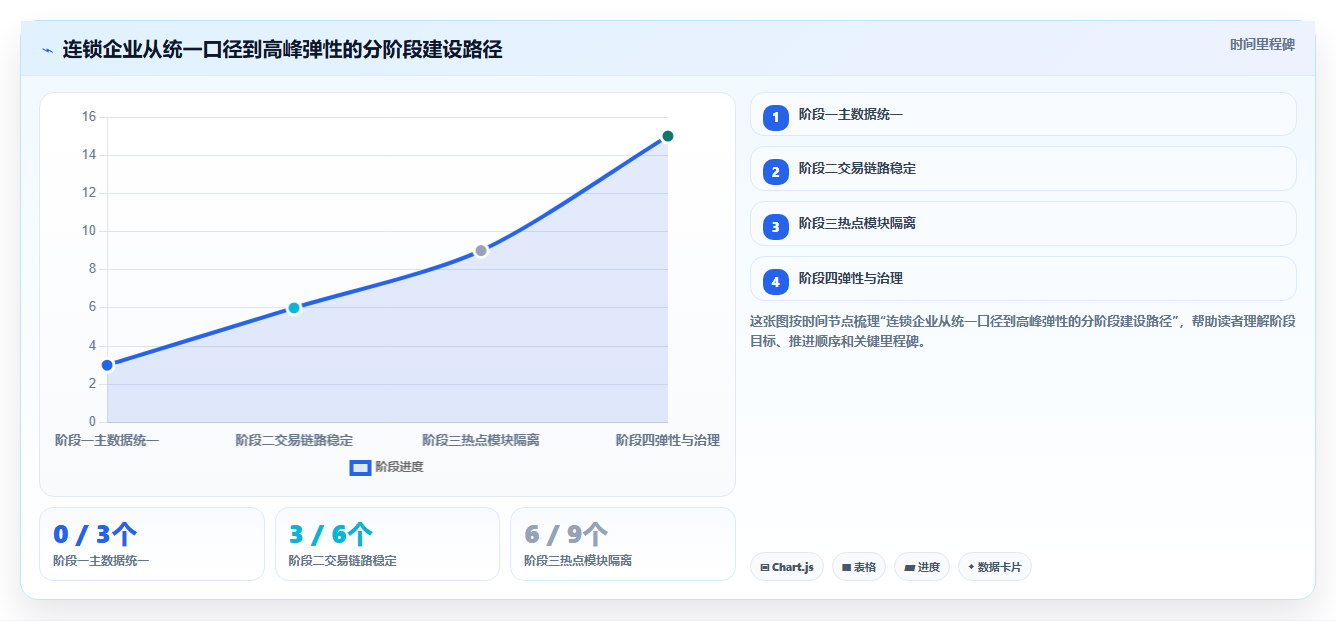Screen dimensions: 1336x621
Task: Click the chart title 连锁企业从统一口径到高峰弹性的分阶段建设路径
Action: [282, 49]
